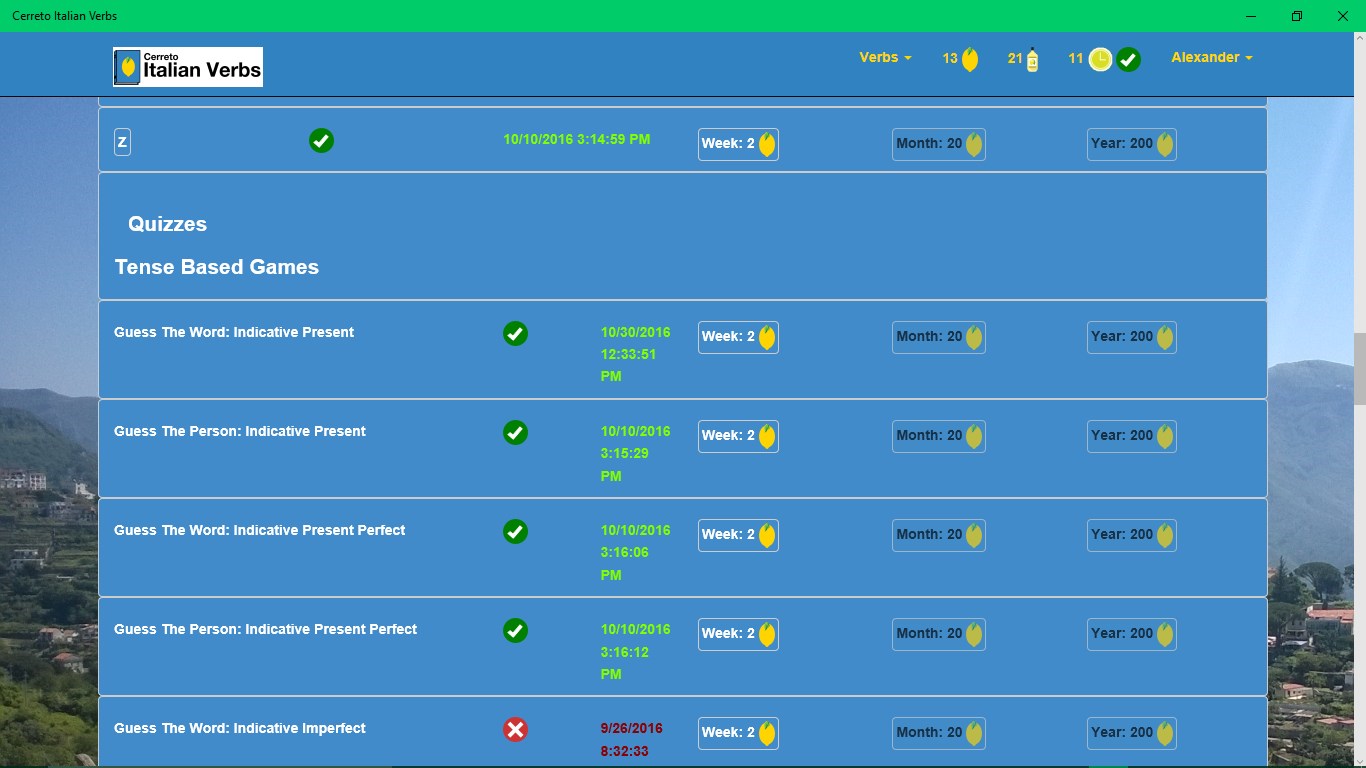Click green check for Guess The Person: Indicative Present
This screenshot has width=1366, height=768.
(515, 433)
